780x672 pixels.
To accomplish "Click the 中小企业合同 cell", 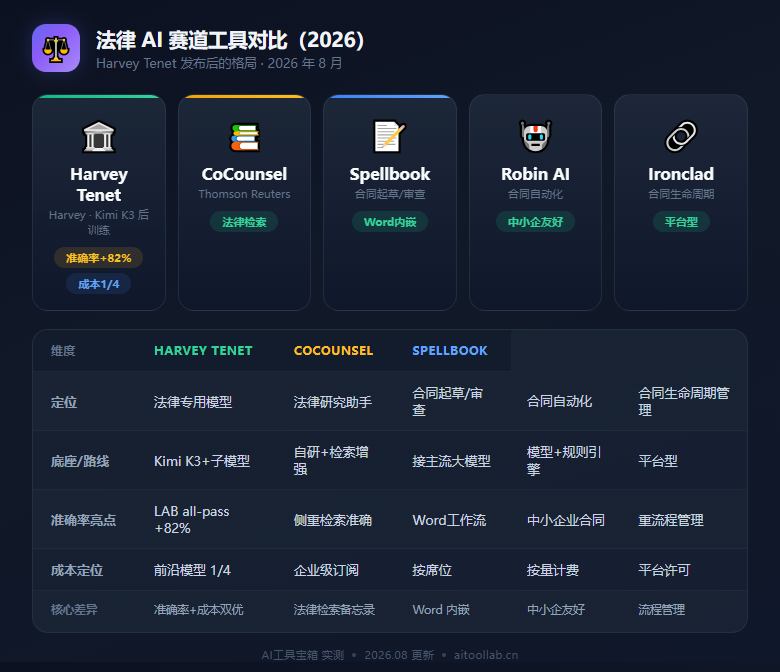I will click(x=566, y=520).
